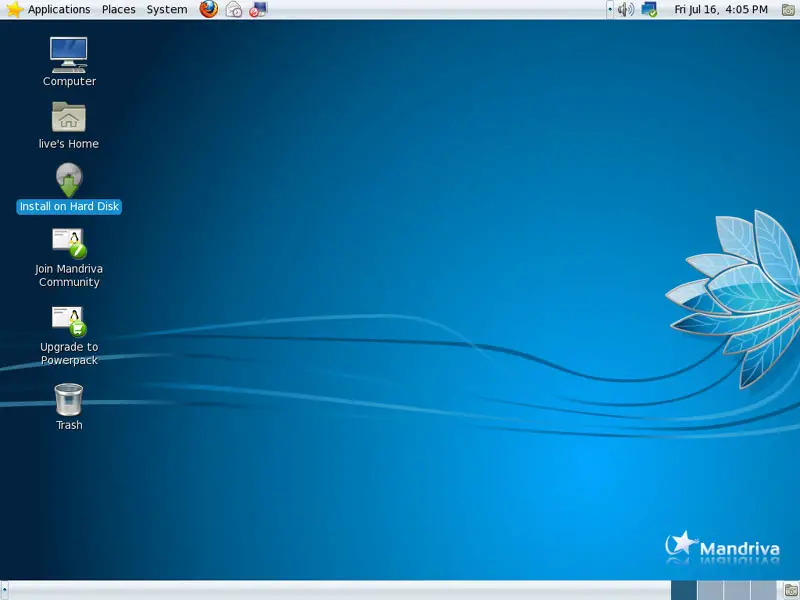Open the Places menu

pyautogui.click(x=118, y=9)
